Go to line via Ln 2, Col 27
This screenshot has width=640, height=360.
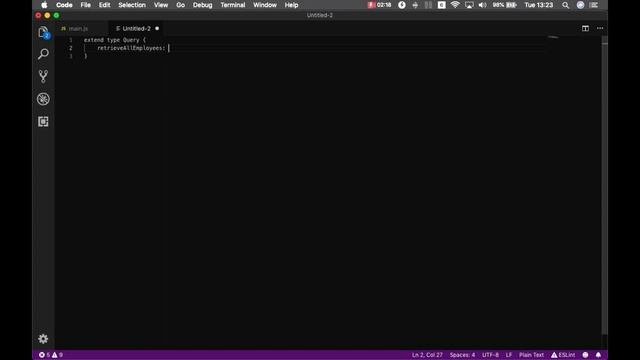point(427,355)
